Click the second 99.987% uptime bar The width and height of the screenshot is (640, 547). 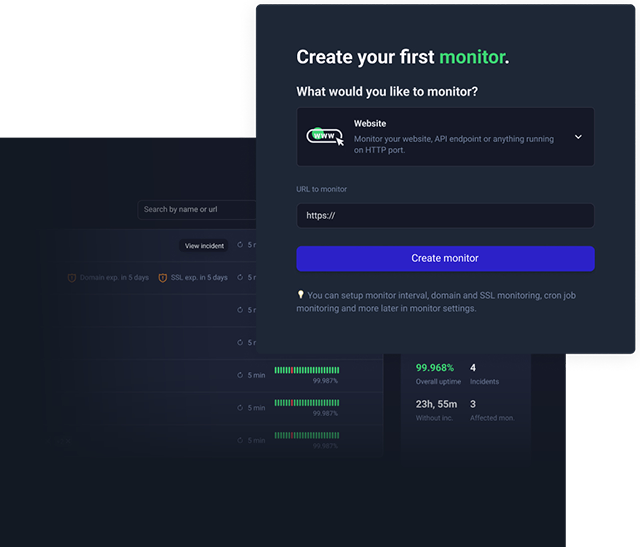pyautogui.click(x=306, y=403)
